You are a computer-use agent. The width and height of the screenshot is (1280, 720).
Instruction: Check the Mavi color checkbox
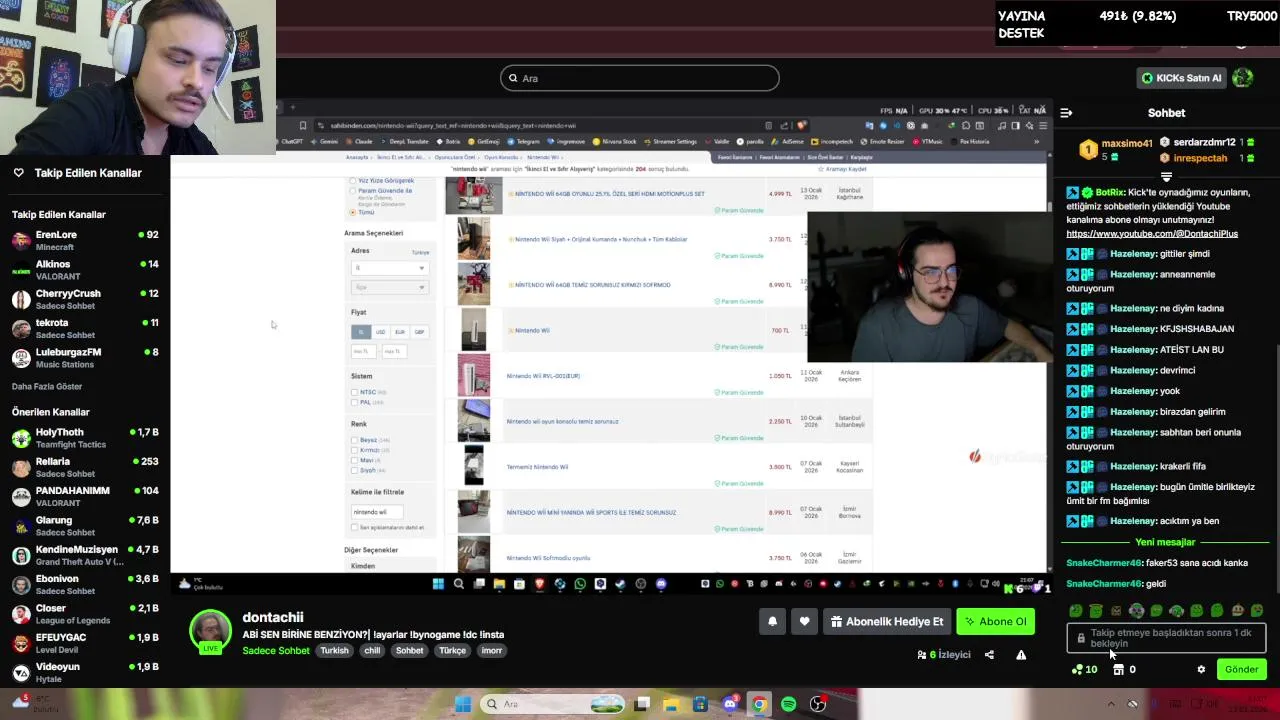pos(354,460)
